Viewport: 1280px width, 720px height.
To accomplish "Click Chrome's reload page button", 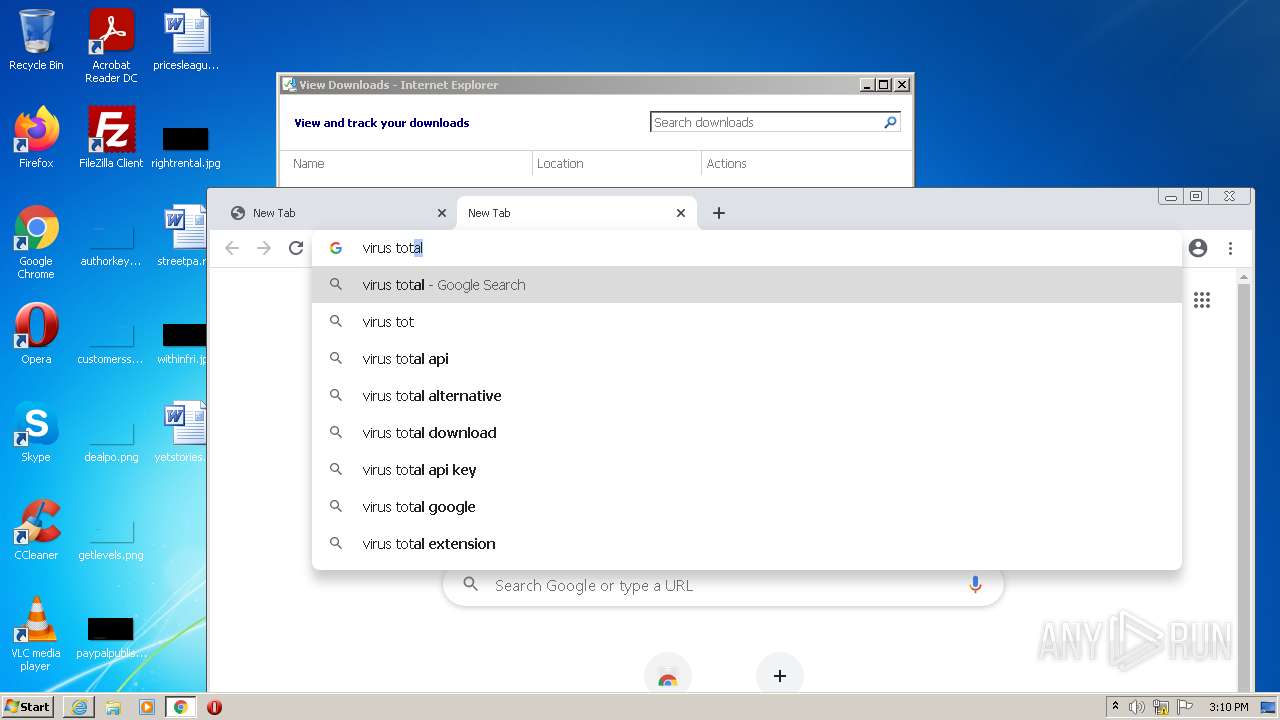I will [x=296, y=248].
